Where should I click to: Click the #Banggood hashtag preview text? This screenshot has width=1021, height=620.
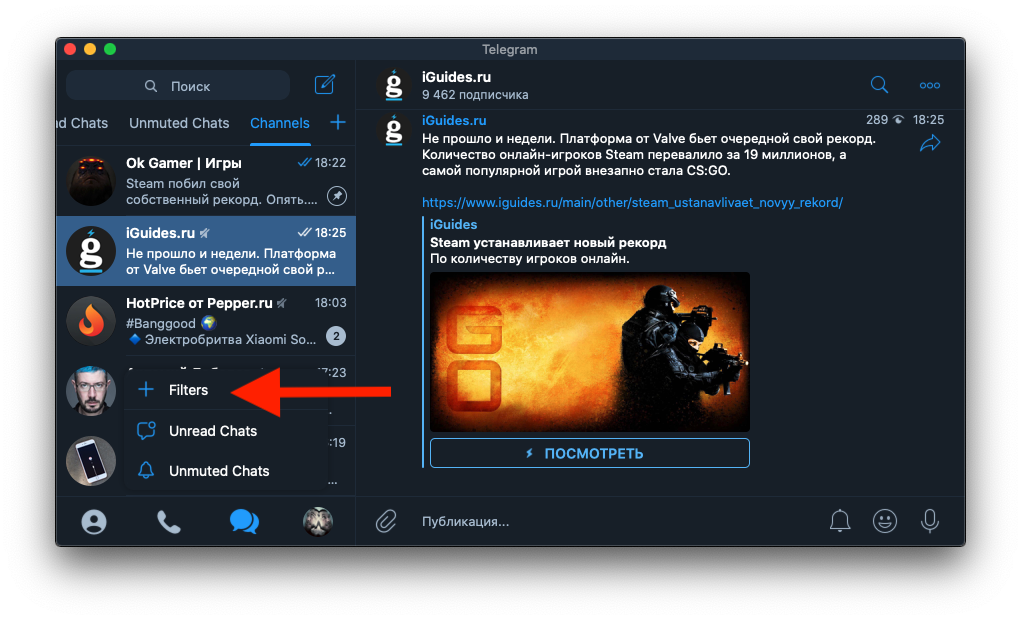161,324
